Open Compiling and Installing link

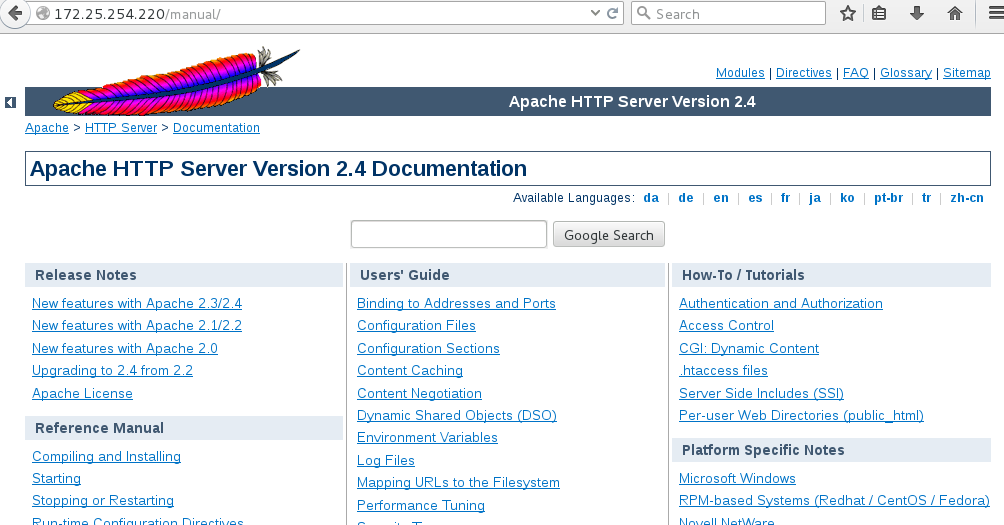pyautogui.click(x=106, y=456)
